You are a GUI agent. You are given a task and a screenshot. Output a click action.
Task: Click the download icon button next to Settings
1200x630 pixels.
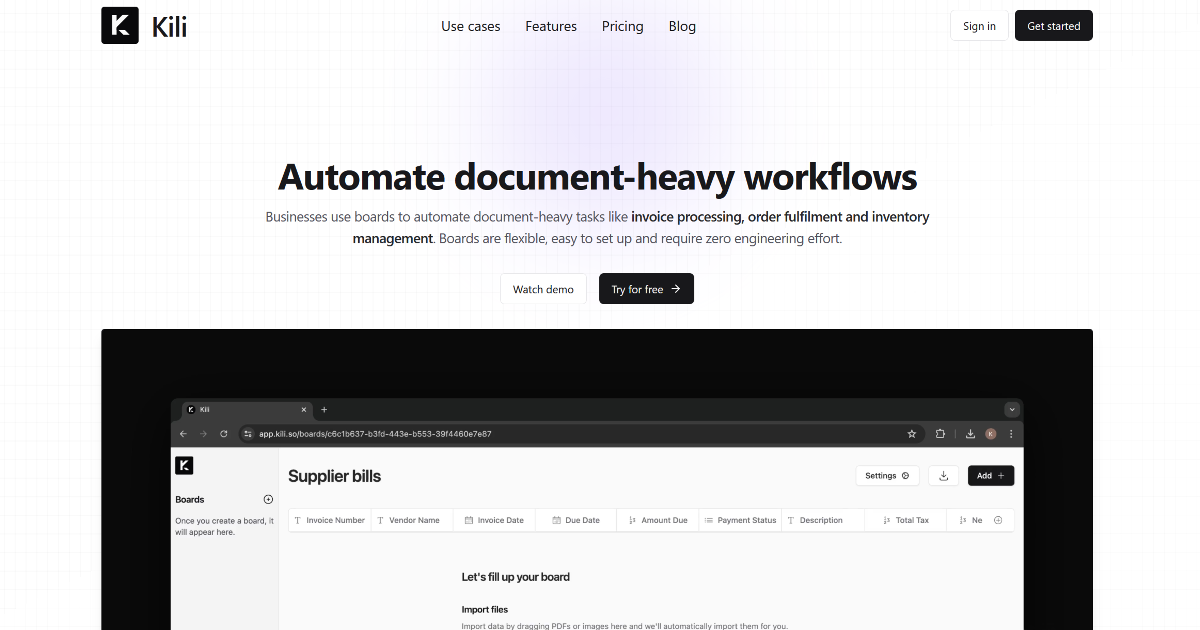[944, 476]
